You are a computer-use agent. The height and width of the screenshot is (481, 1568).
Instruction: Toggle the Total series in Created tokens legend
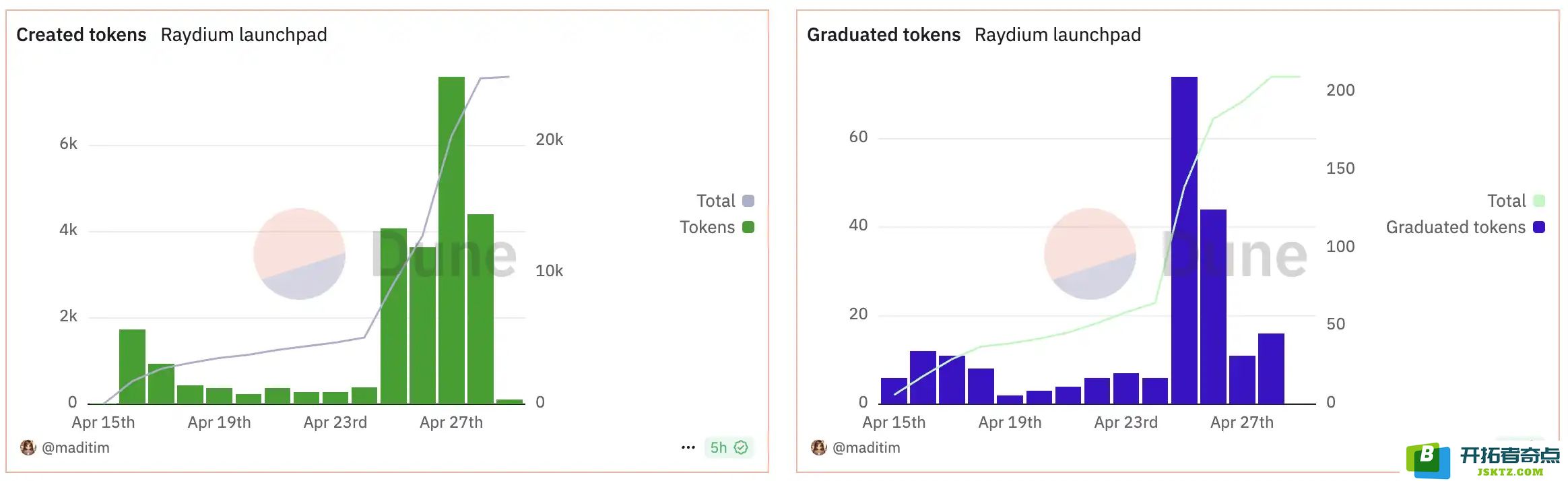tap(725, 201)
